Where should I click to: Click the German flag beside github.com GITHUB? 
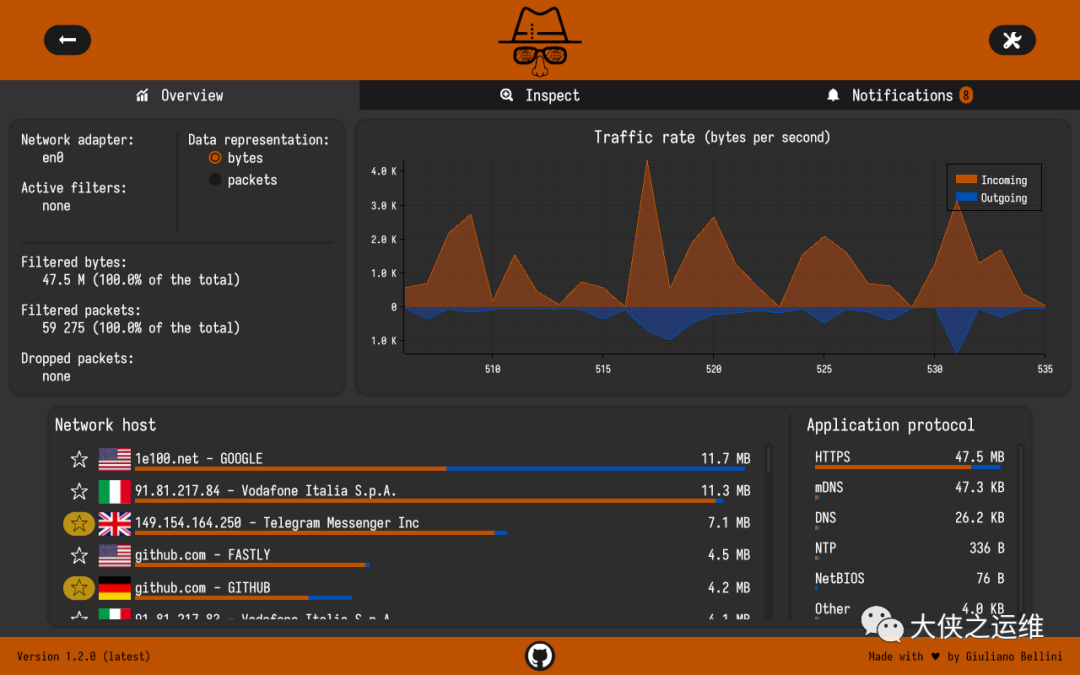pyautogui.click(x=114, y=588)
